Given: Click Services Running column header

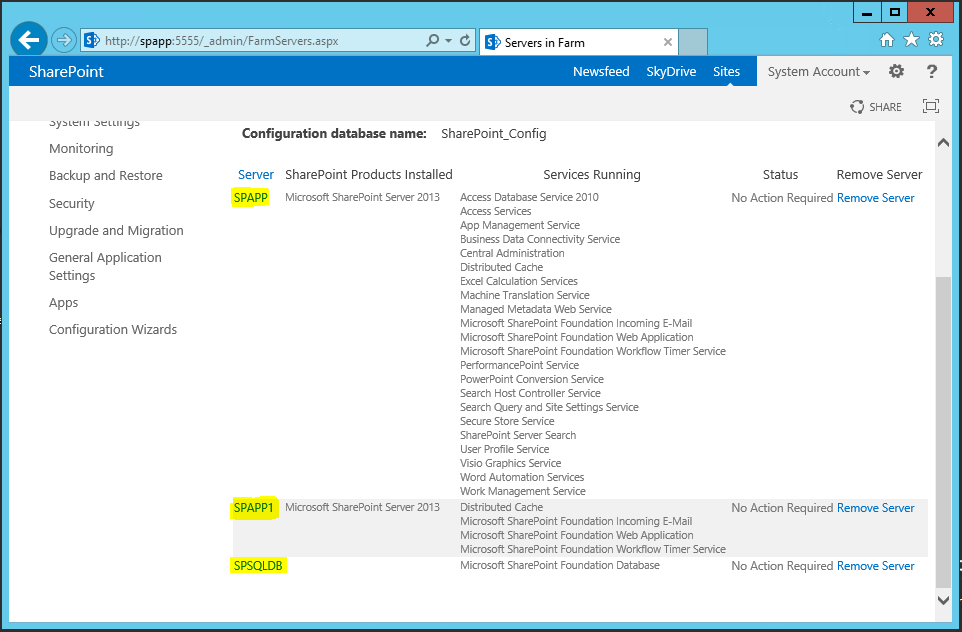Looking at the screenshot, I should [591, 174].
